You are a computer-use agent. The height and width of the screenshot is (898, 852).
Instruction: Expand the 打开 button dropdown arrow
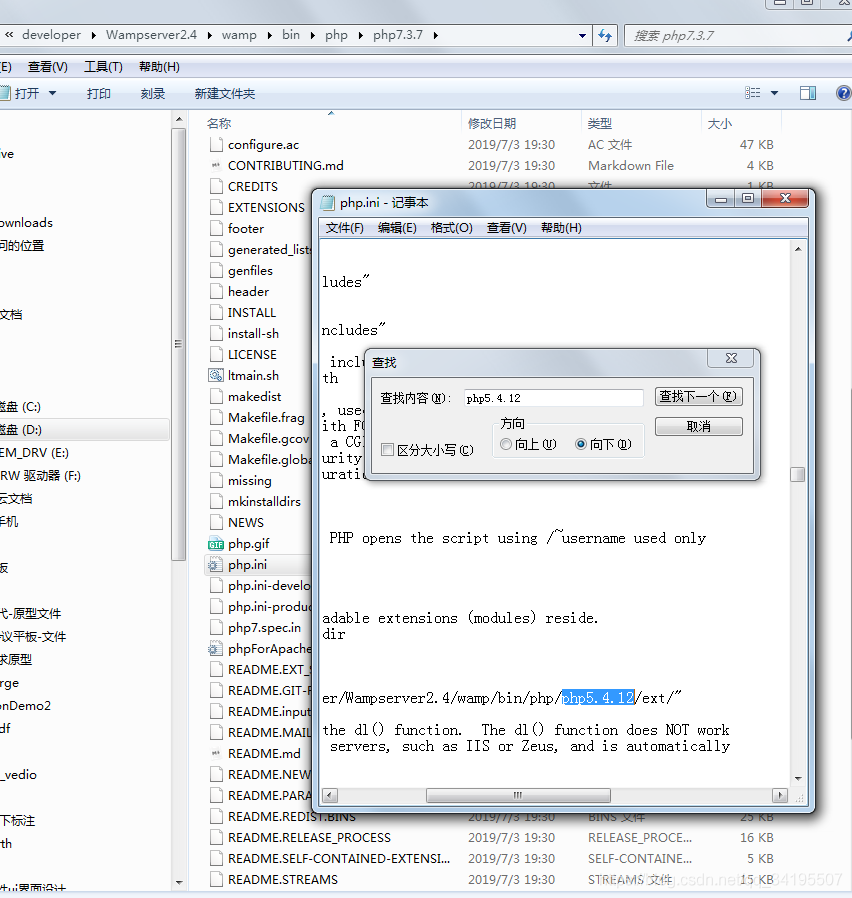pyautogui.click(x=53, y=93)
